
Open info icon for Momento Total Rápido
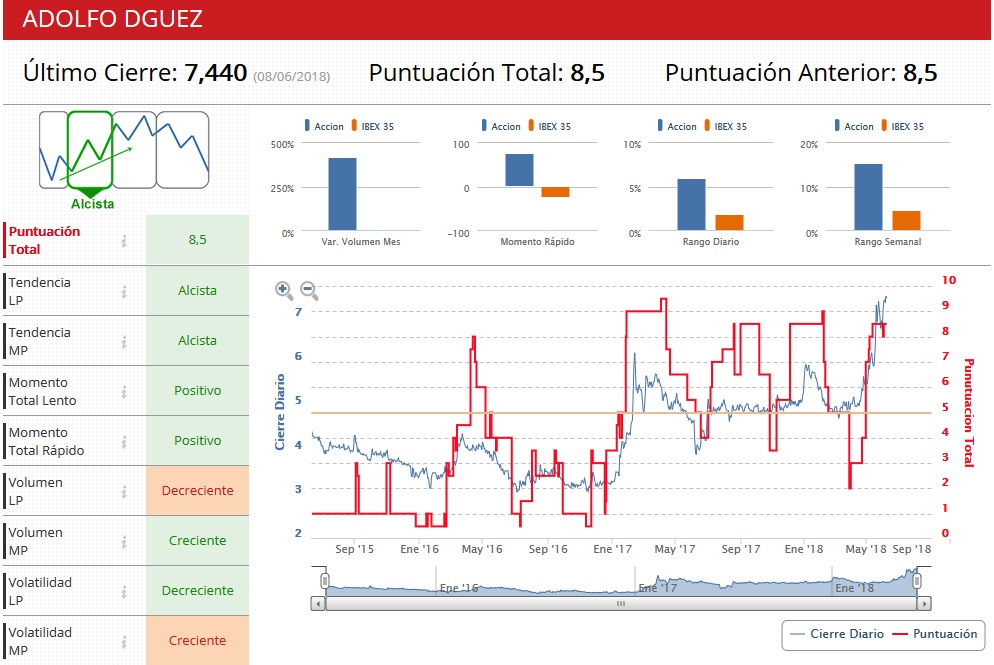click(x=124, y=442)
